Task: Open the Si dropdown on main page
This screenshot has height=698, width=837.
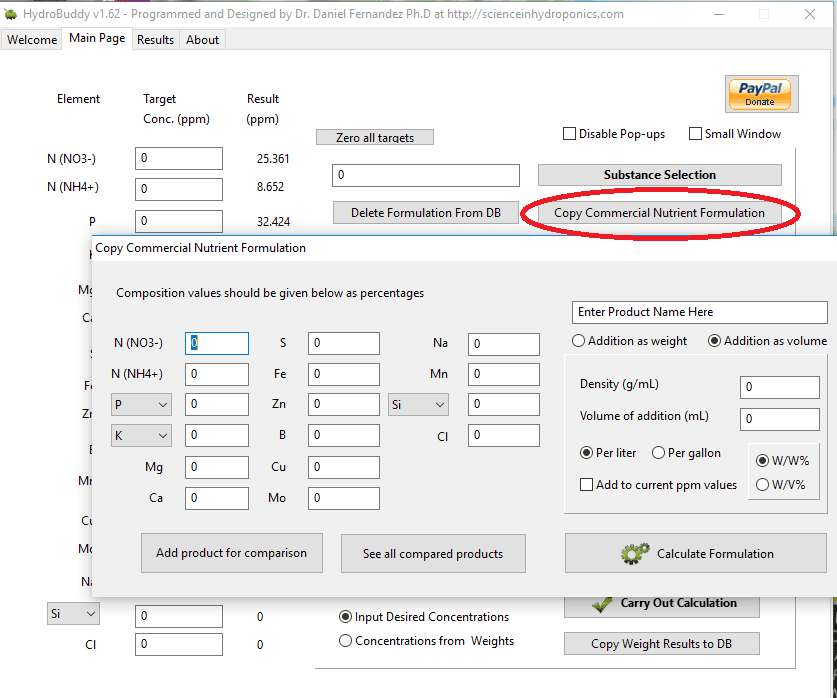Action: [73, 614]
